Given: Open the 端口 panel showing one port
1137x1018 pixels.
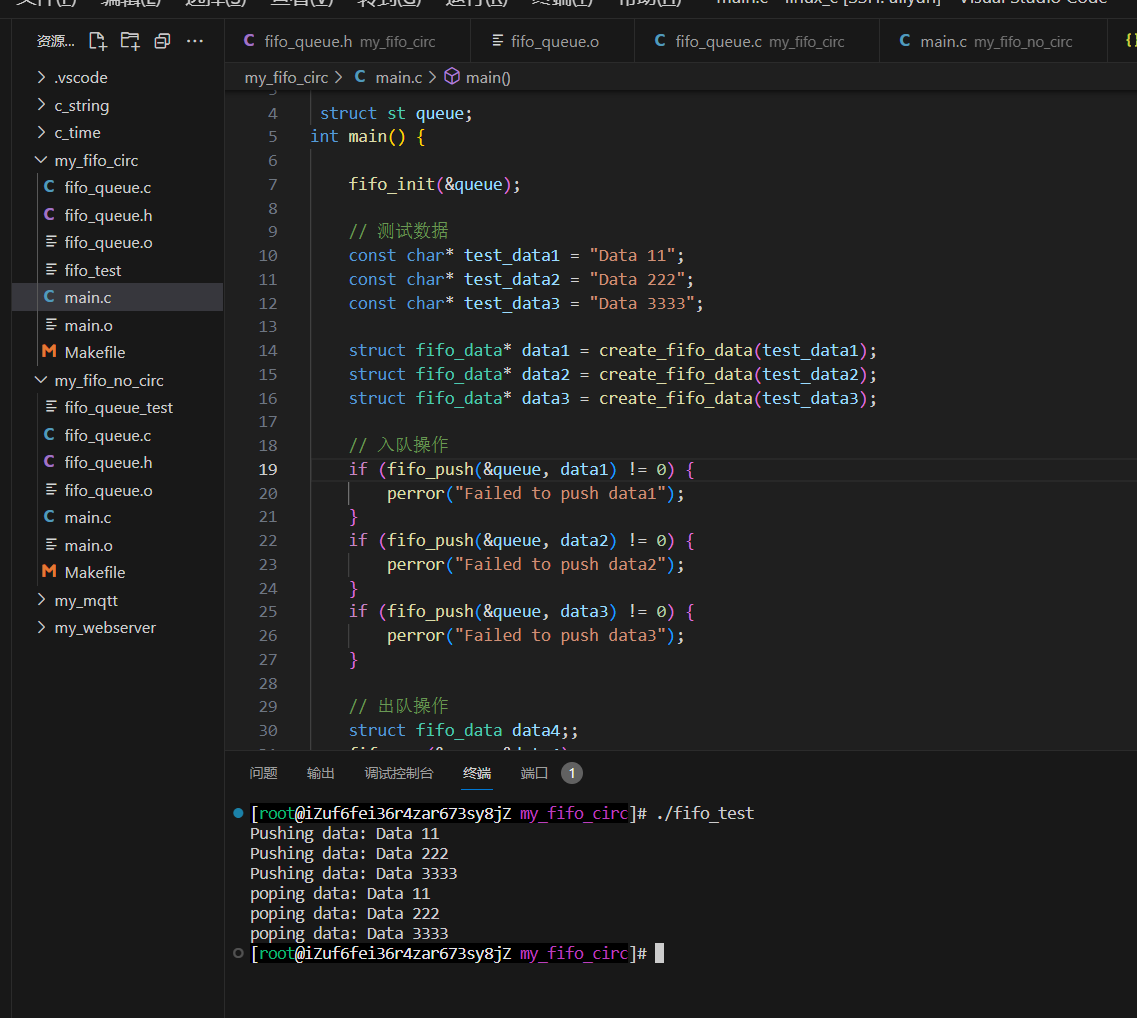Looking at the screenshot, I should (536, 772).
